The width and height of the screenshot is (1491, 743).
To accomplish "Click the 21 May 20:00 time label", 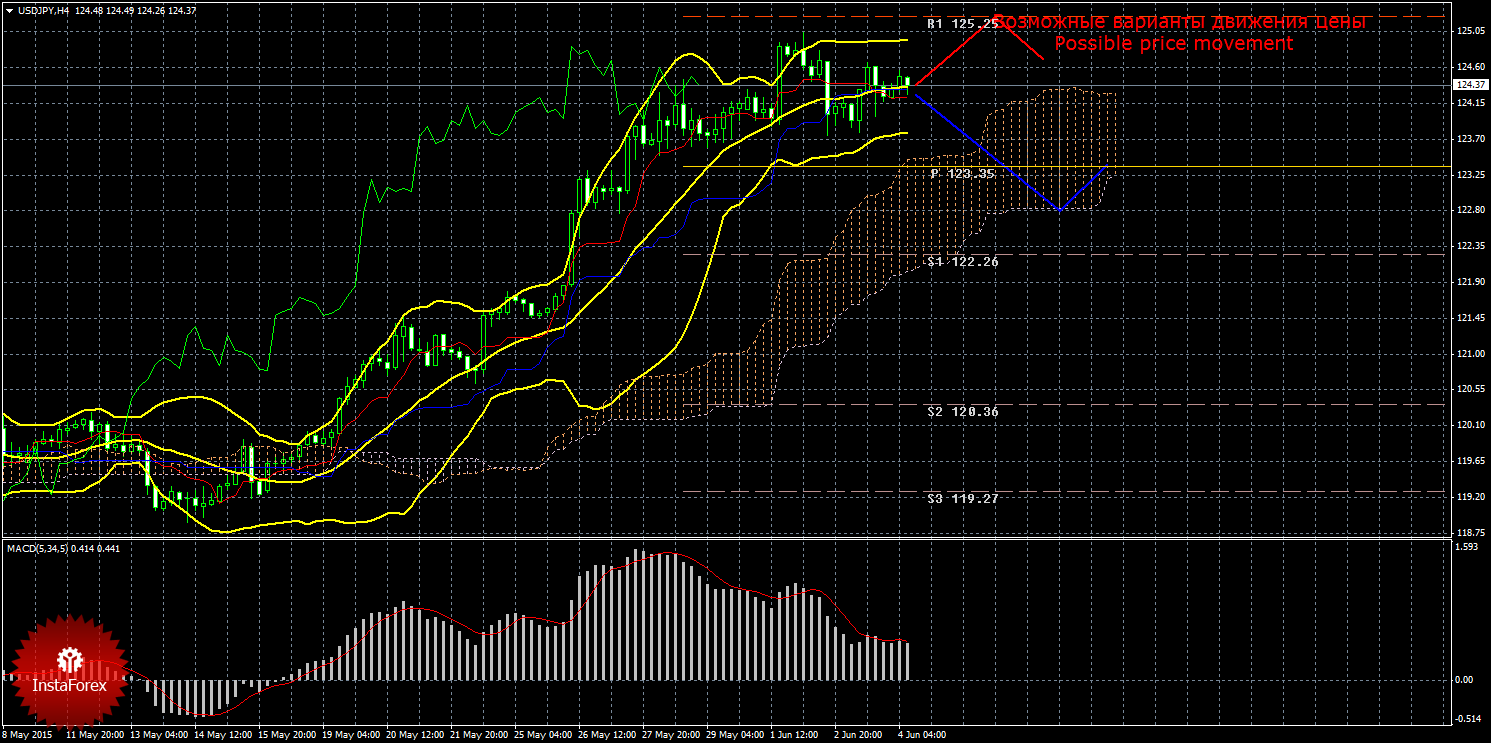I will point(477,735).
